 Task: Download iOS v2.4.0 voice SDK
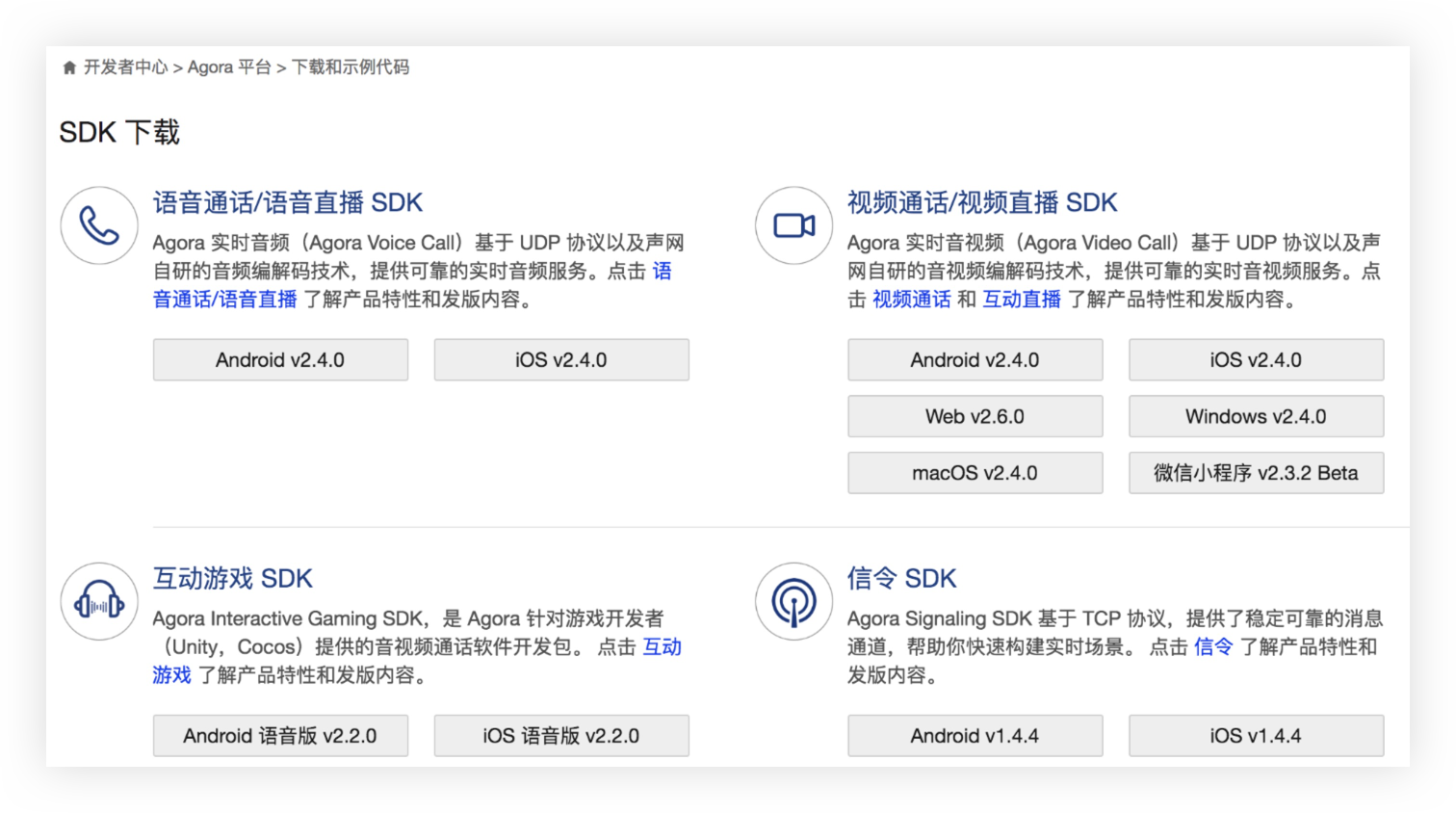tap(561, 360)
